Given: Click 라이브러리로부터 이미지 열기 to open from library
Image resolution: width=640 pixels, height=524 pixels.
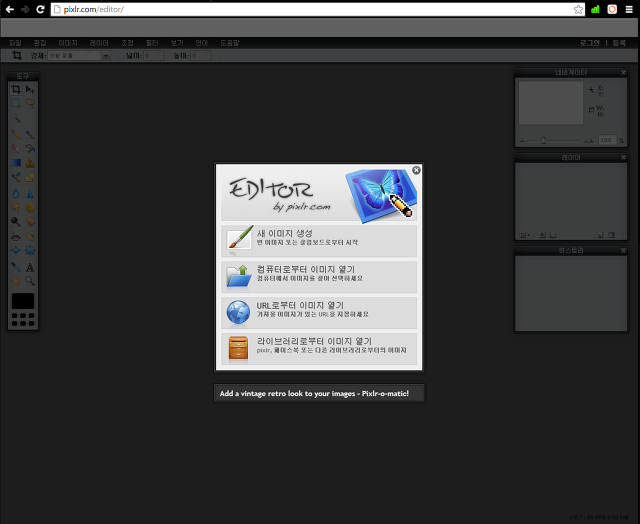Looking at the screenshot, I should point(319,349).
